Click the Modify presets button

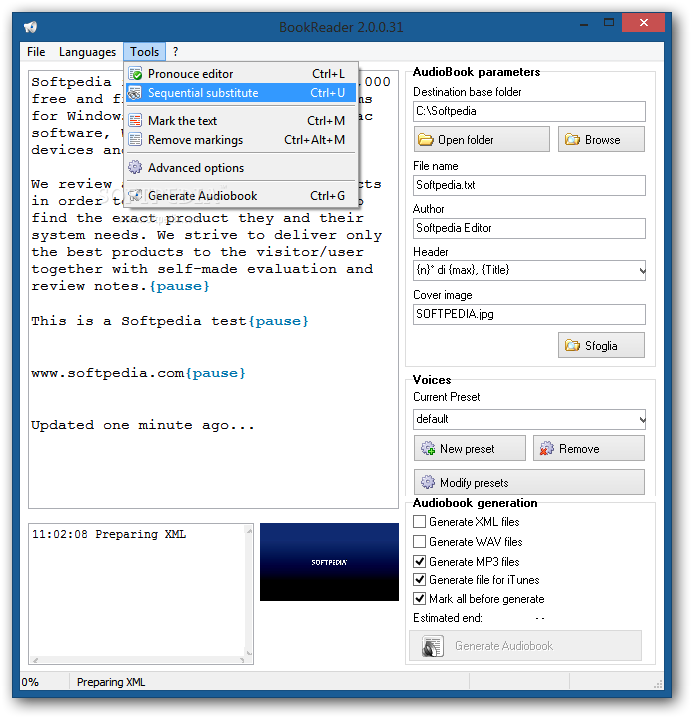click(x=529, y=483)
